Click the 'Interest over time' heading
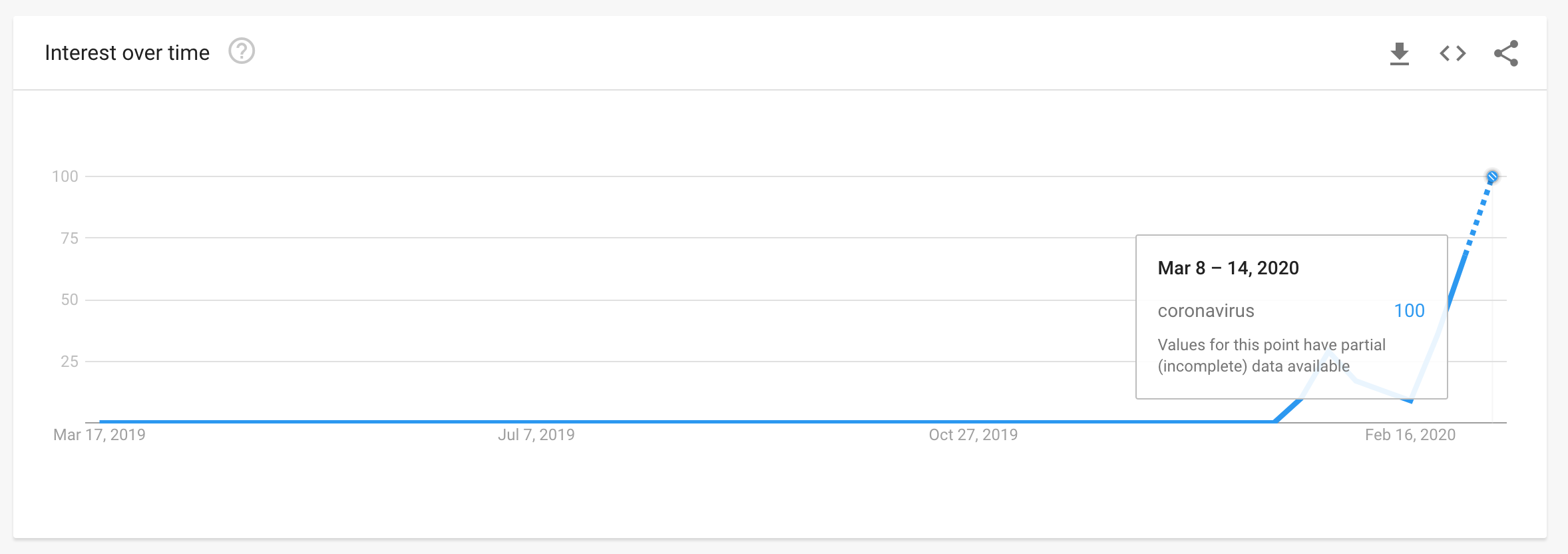 pos(127,53)
